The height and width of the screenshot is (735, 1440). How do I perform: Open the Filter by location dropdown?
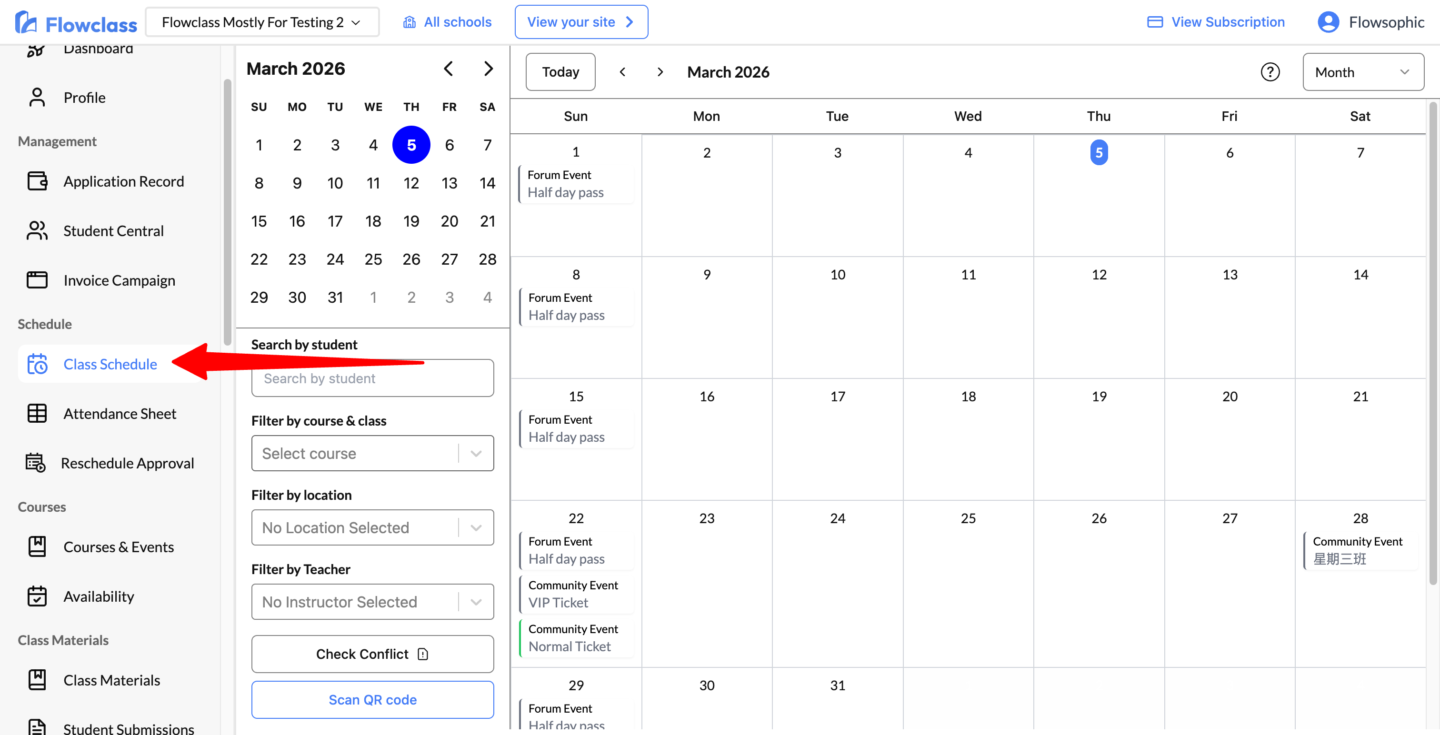372,528
